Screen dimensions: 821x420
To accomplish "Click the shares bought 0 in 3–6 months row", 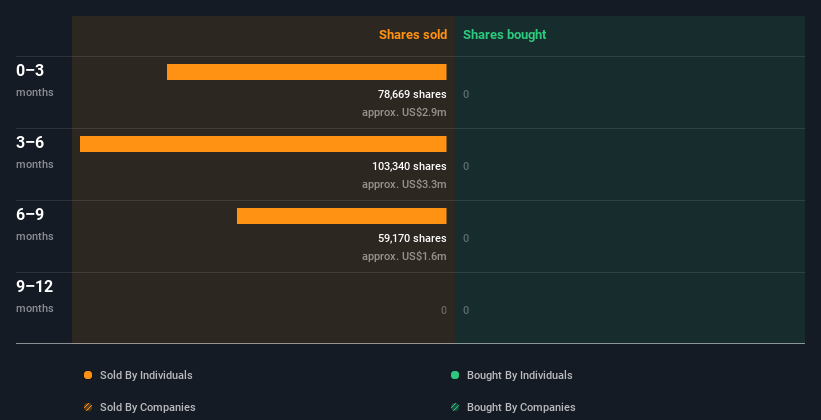I will pos(466,167).
